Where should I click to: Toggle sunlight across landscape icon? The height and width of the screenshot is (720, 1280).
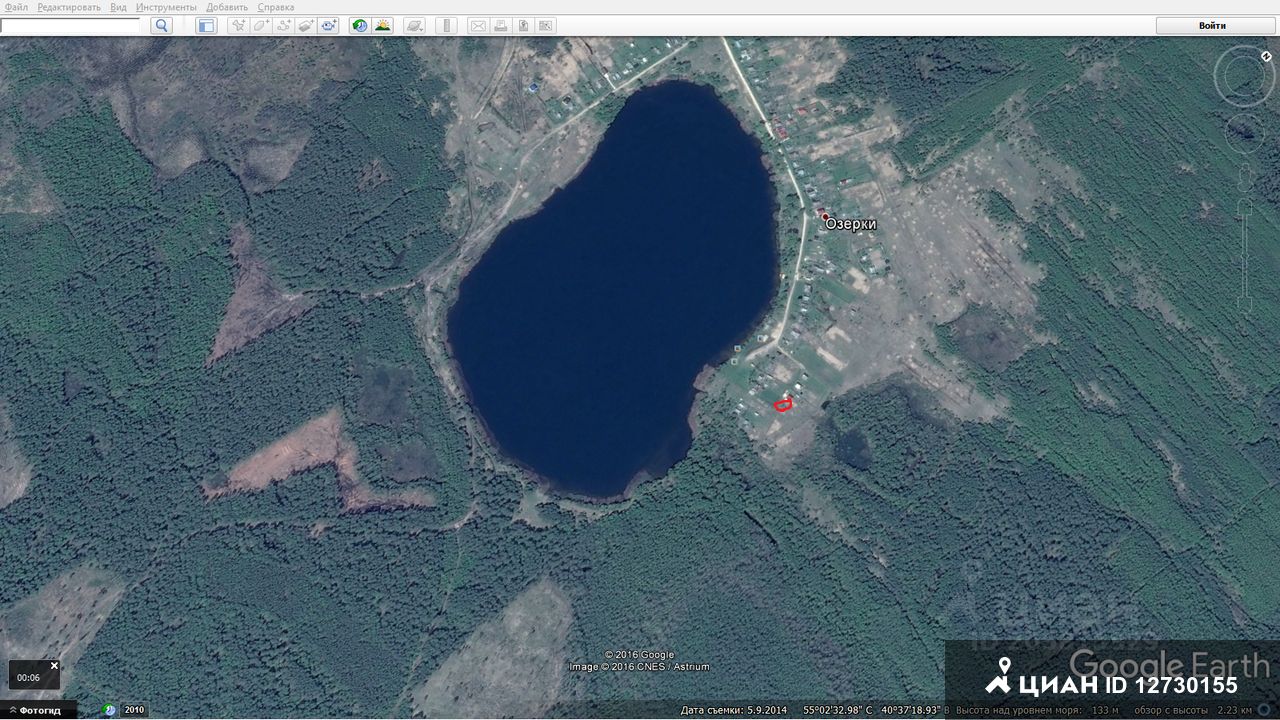click(383, 26)
